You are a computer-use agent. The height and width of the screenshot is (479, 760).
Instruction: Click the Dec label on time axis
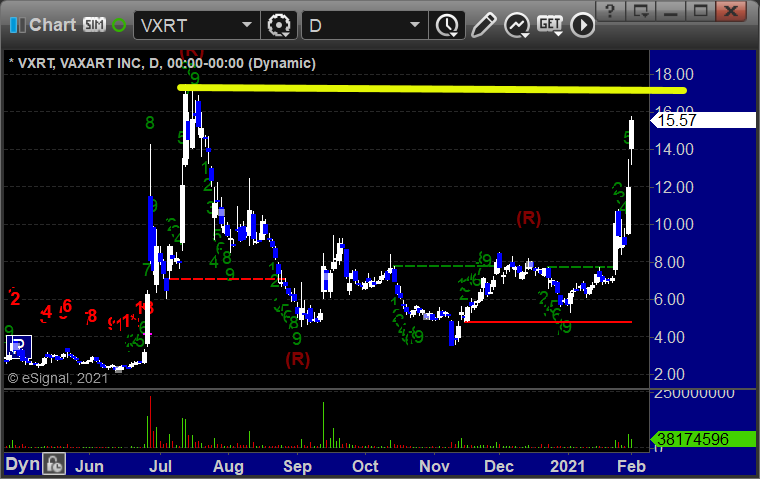click(499, 466)
